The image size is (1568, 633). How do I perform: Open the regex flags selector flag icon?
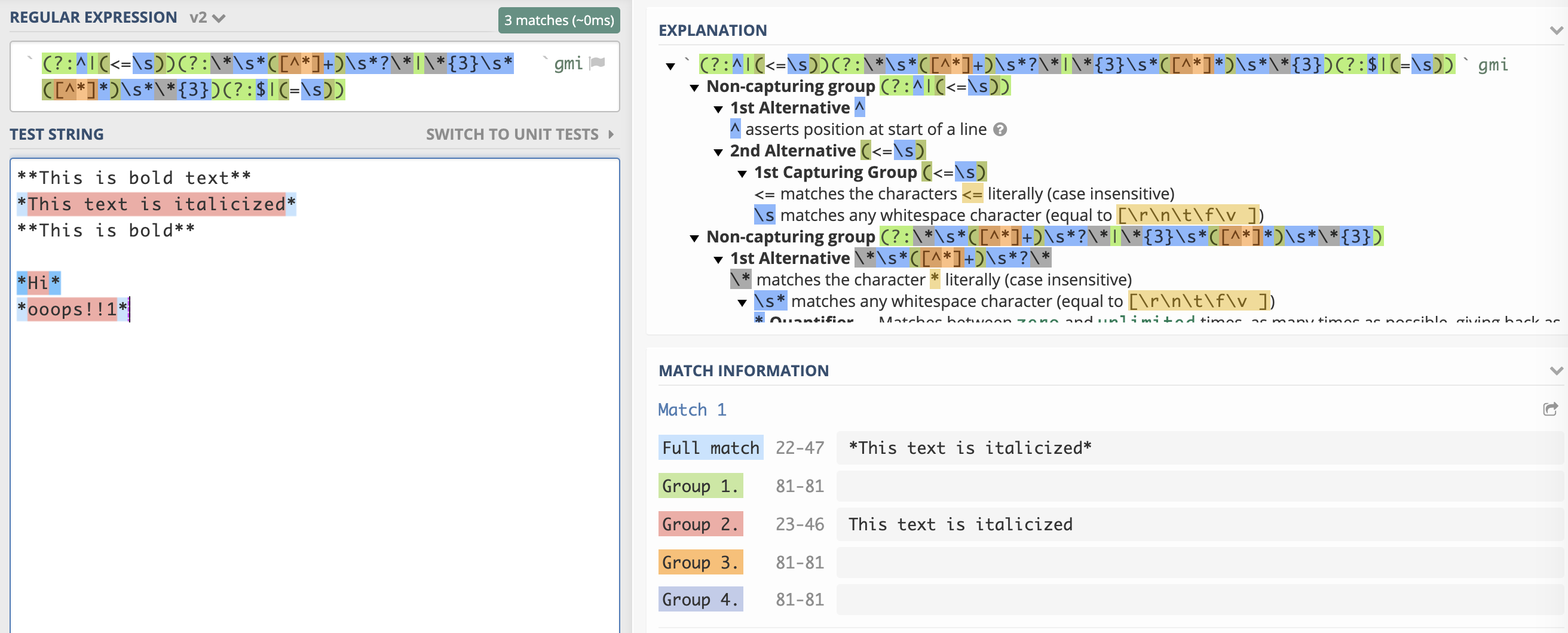coord(597,63)
